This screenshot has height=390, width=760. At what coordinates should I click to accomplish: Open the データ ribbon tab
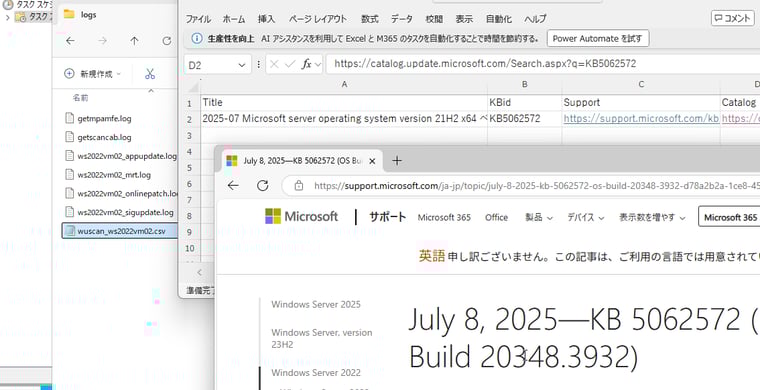[402, 19]
